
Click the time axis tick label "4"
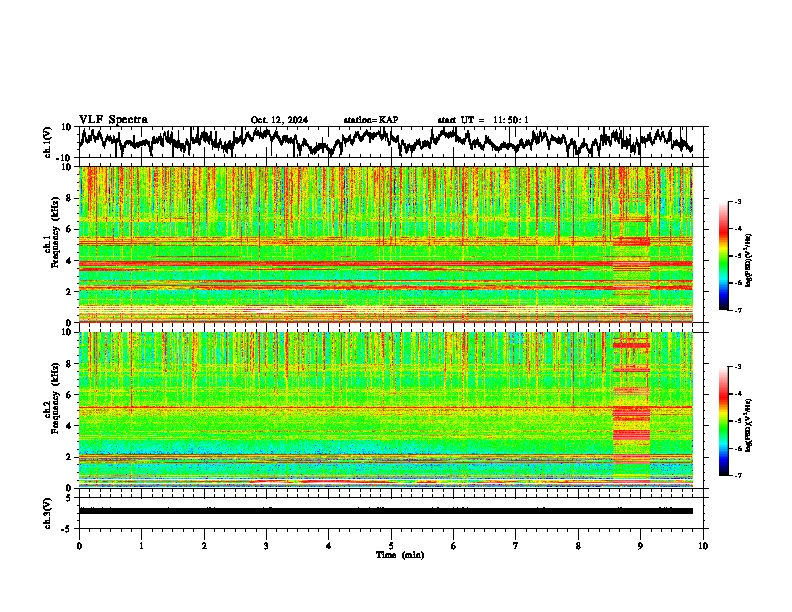(x=328, y=546)
